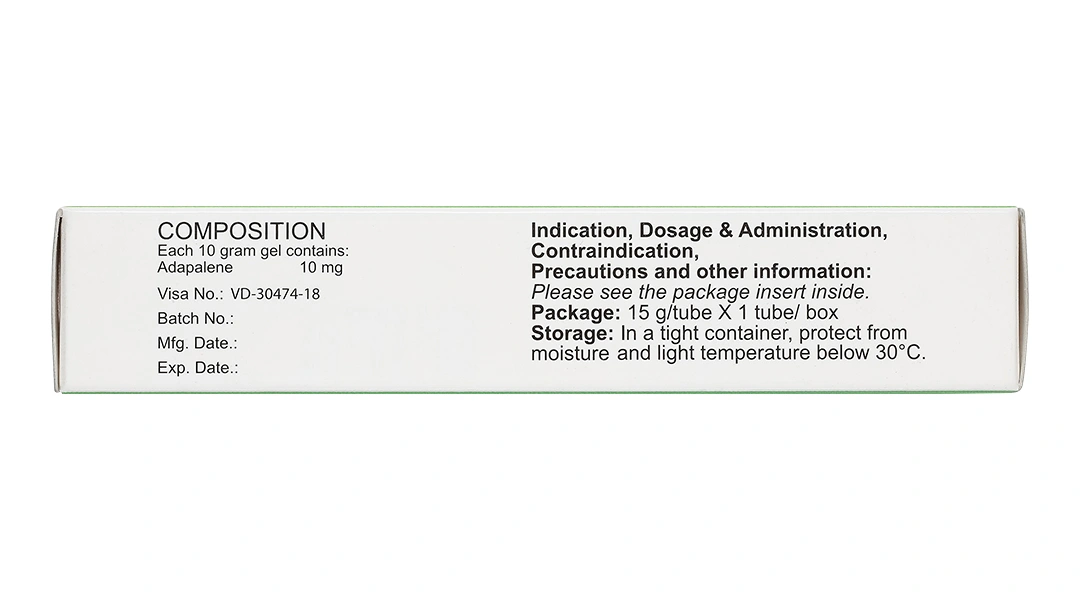The image size is (1080, 600).
Task: Click the 'Batch No.:' label
Action: click(x=196, y=318)
